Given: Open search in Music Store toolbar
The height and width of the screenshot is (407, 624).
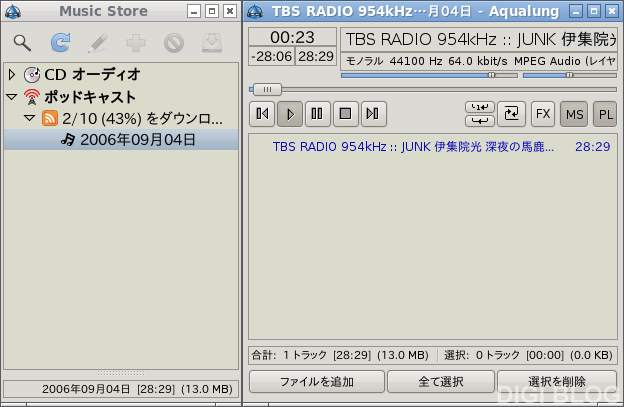Looking at the screenshot, I should 22,43.
